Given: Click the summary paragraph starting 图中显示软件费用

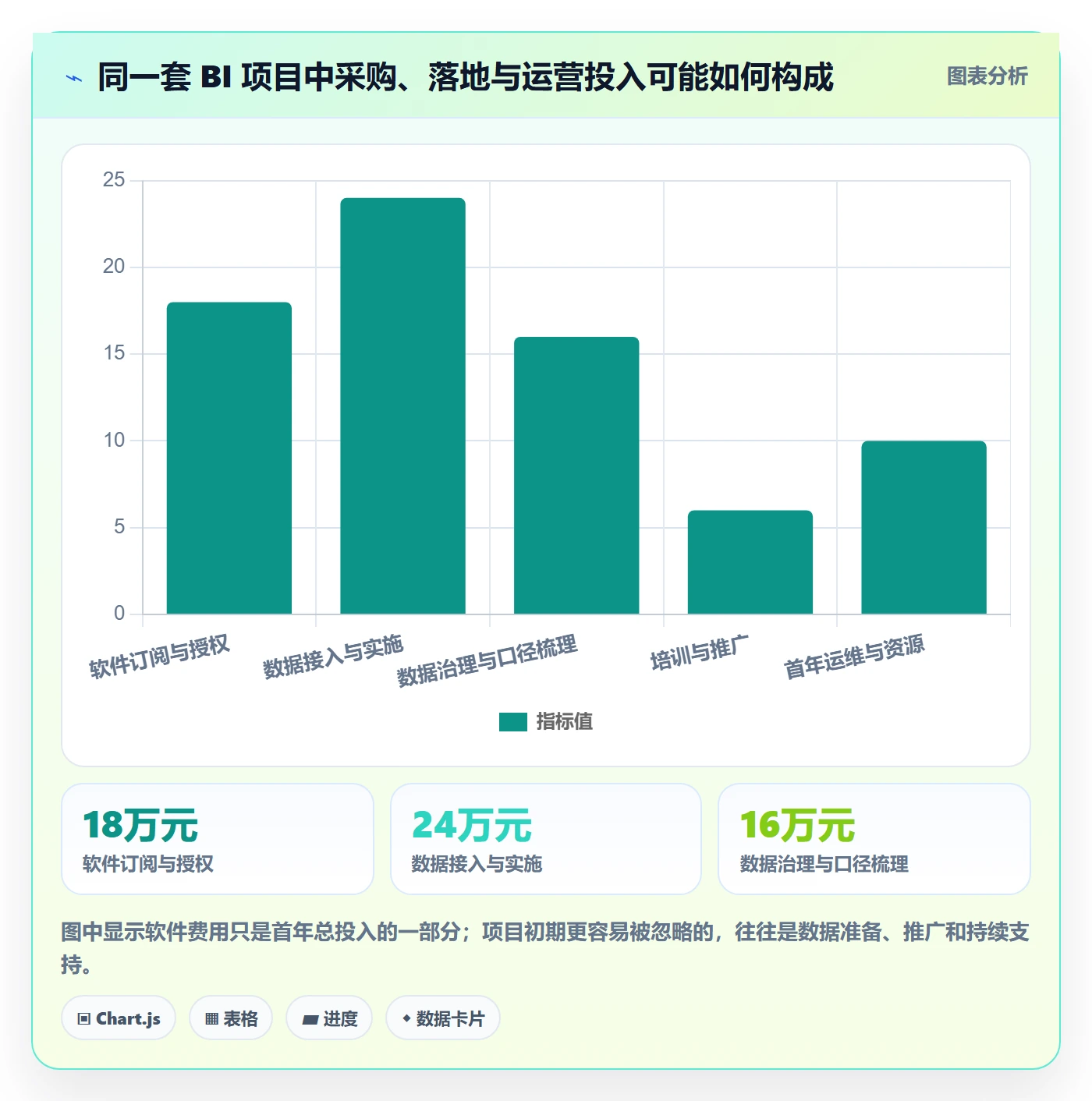Looking at the screenshot, I should (x=546, y=947).
